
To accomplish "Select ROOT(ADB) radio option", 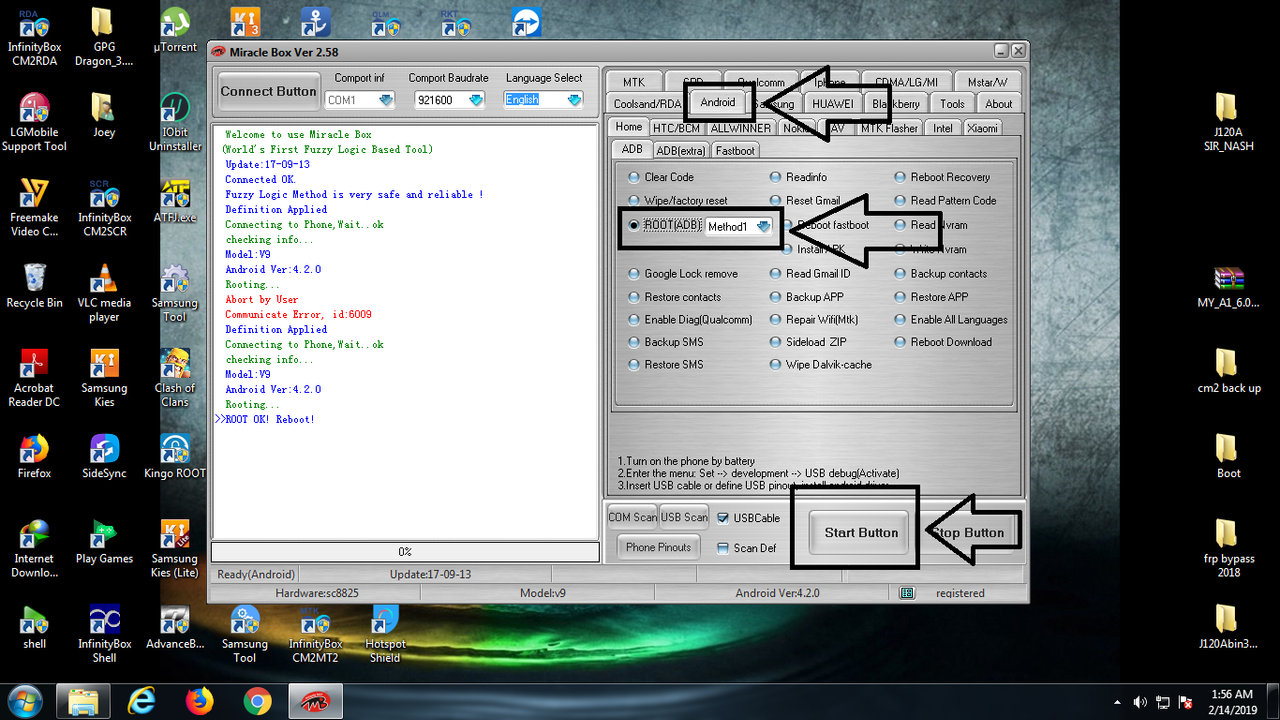I will (665, 226).
